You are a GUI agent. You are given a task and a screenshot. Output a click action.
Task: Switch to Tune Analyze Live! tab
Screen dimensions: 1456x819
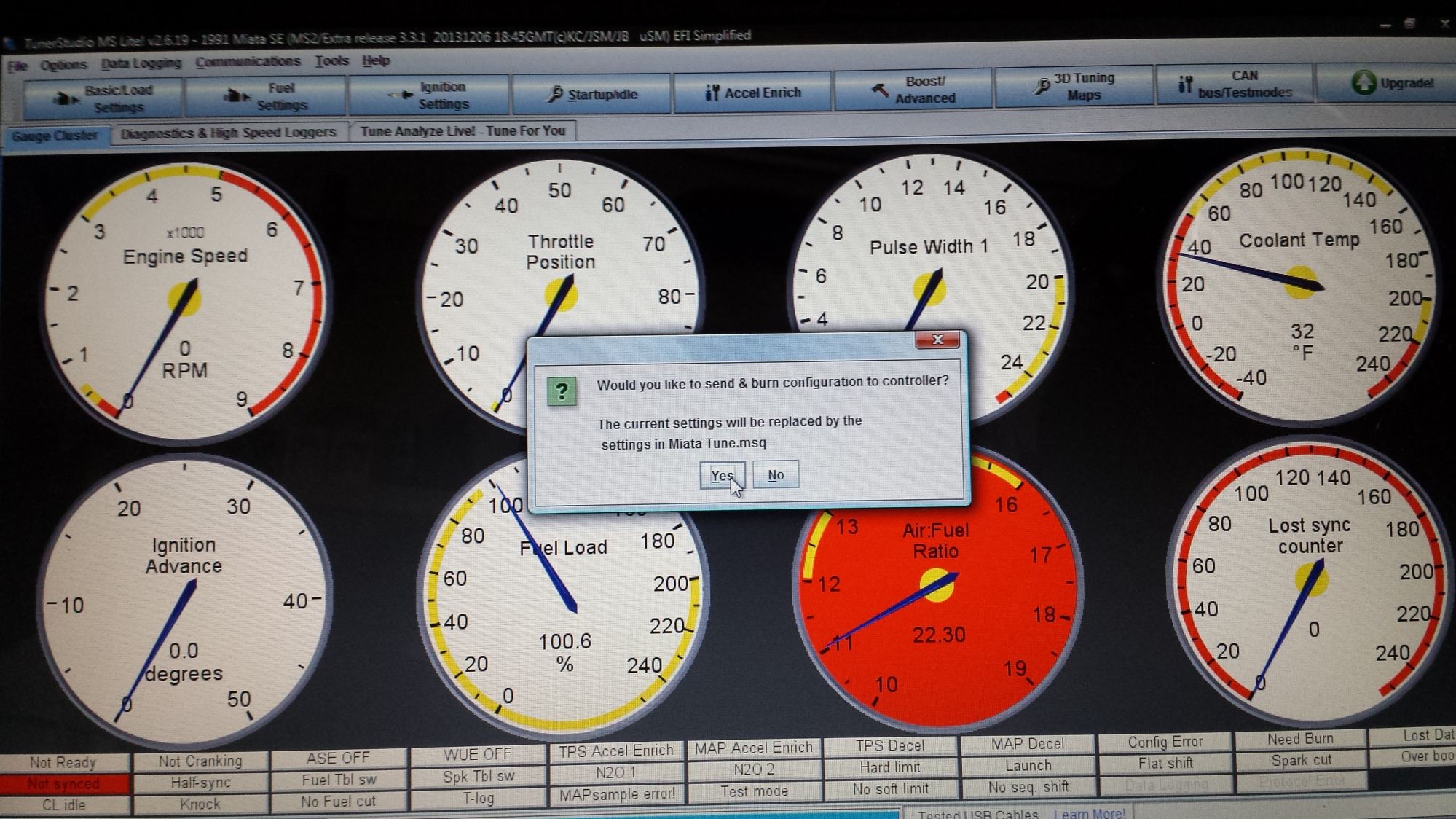[x=463, y=131]
